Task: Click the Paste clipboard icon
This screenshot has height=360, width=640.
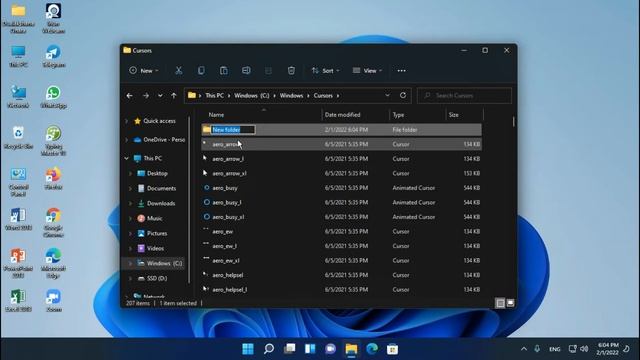Action: click(224, 71)
